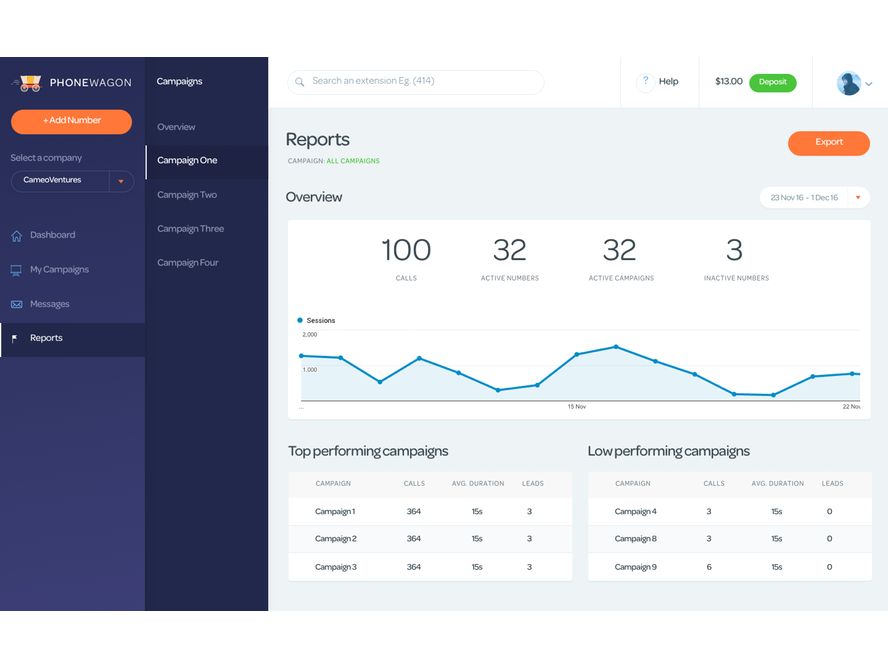Select the CameoVentures company combo box
888x666 pixels.
(x=72, y=181)
